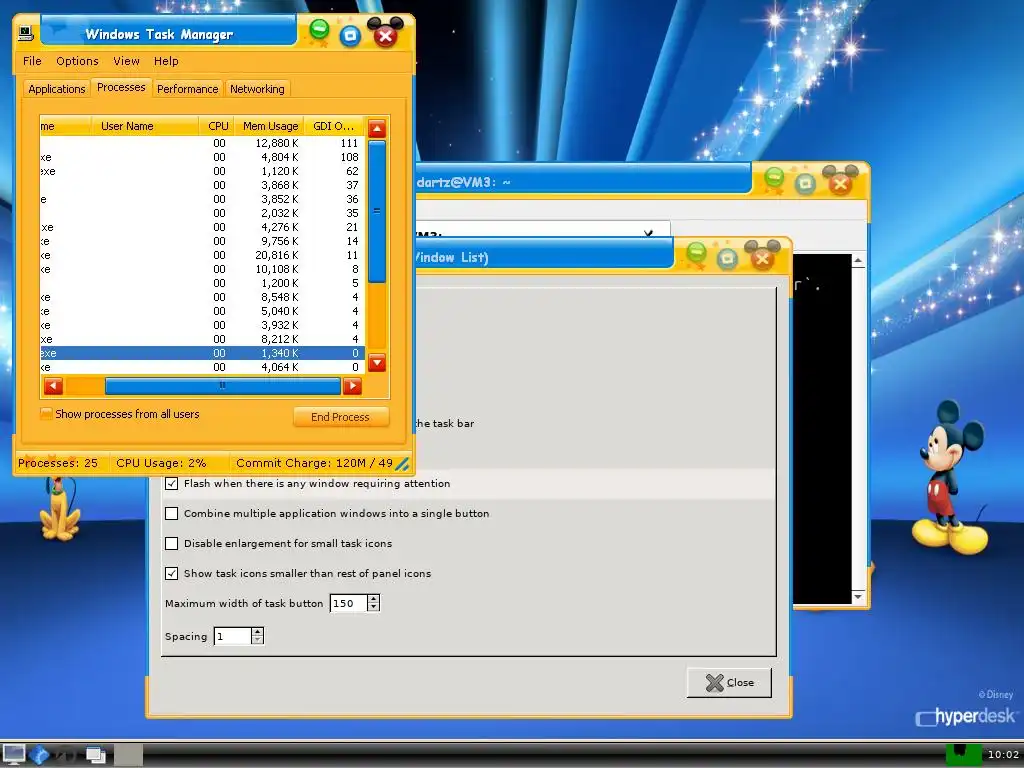Click the green CPU monitor in the tray

(963, 754)
